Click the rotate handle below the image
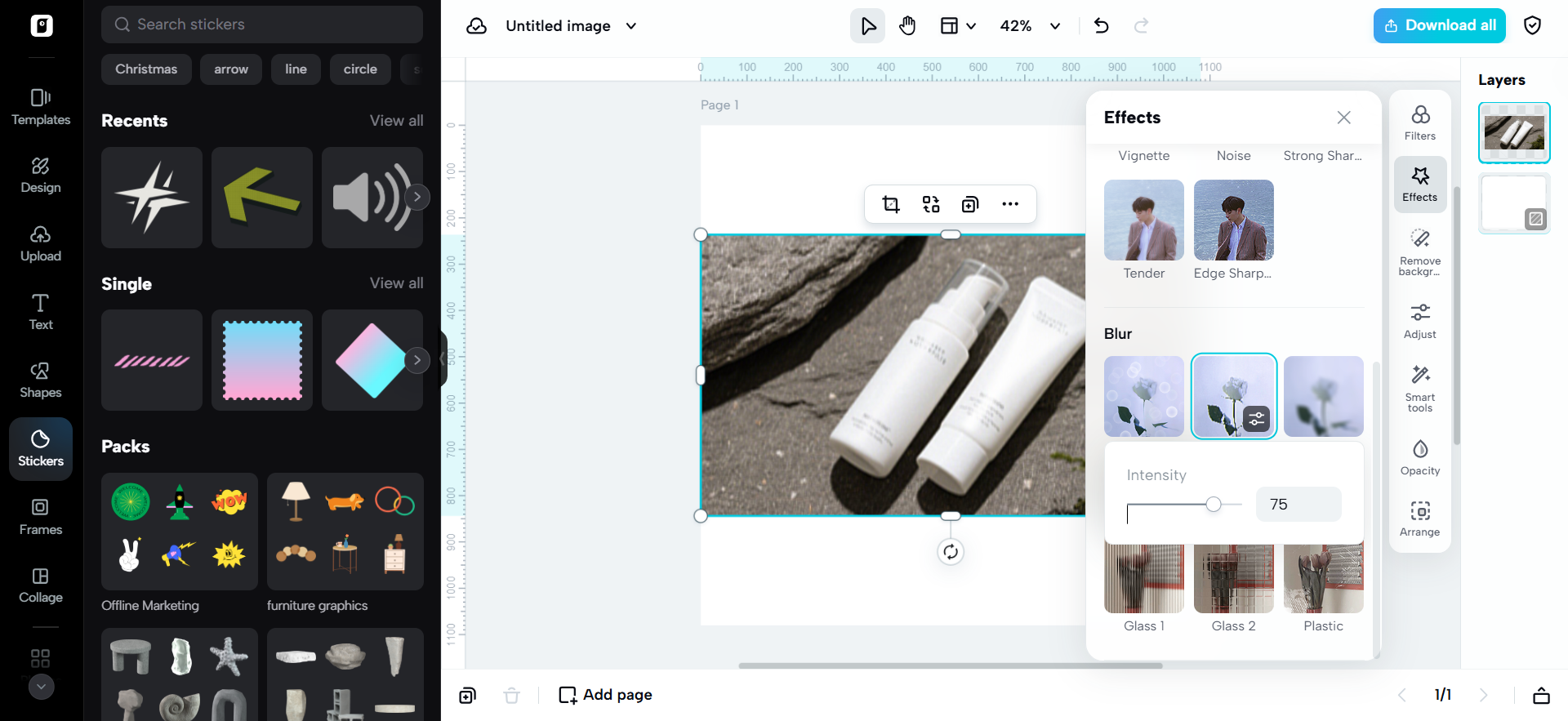1568x721 pixels. 951,552
